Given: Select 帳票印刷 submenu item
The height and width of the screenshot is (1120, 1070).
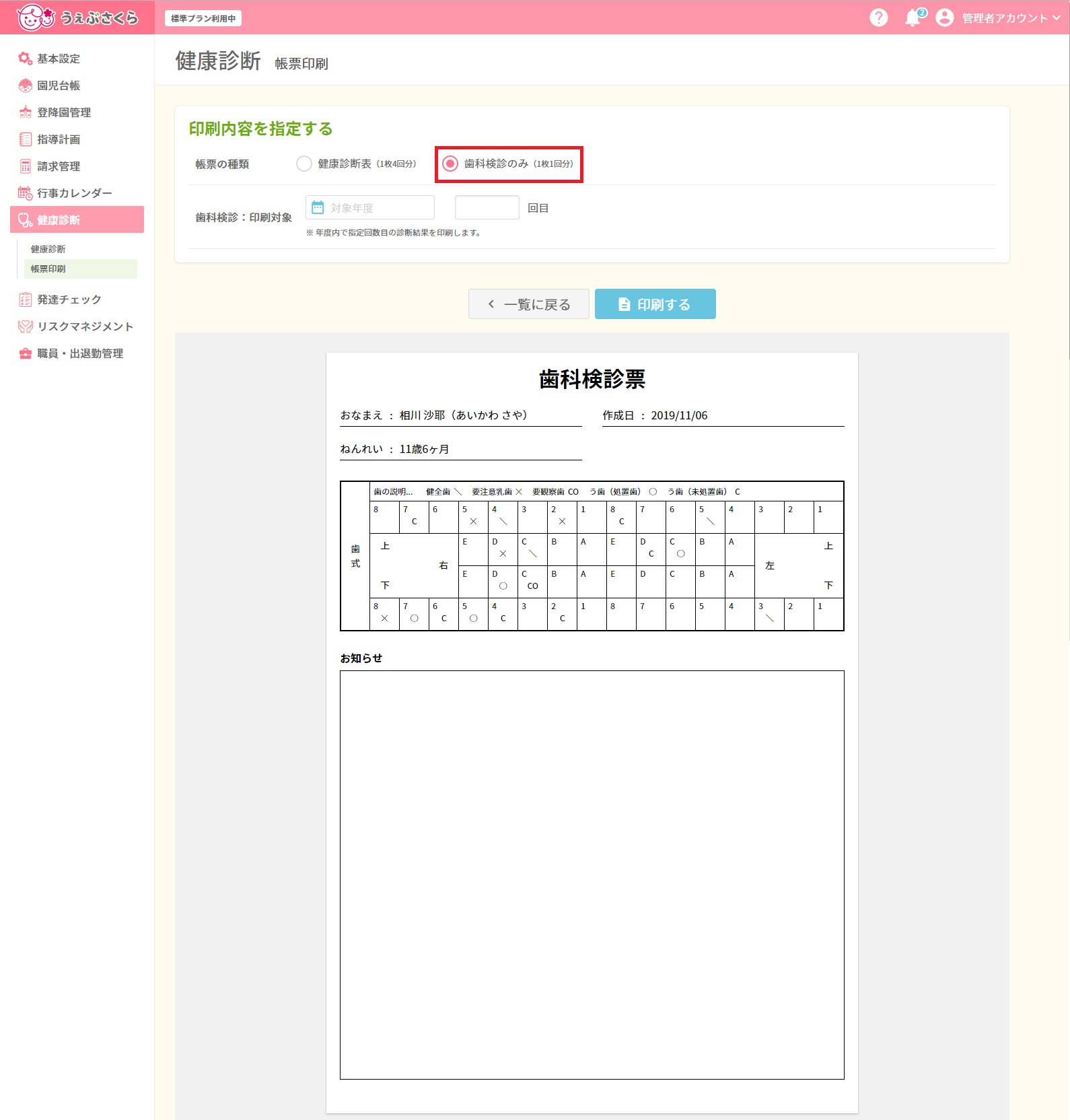Looking at the screenshot, I should coord(81,269).
